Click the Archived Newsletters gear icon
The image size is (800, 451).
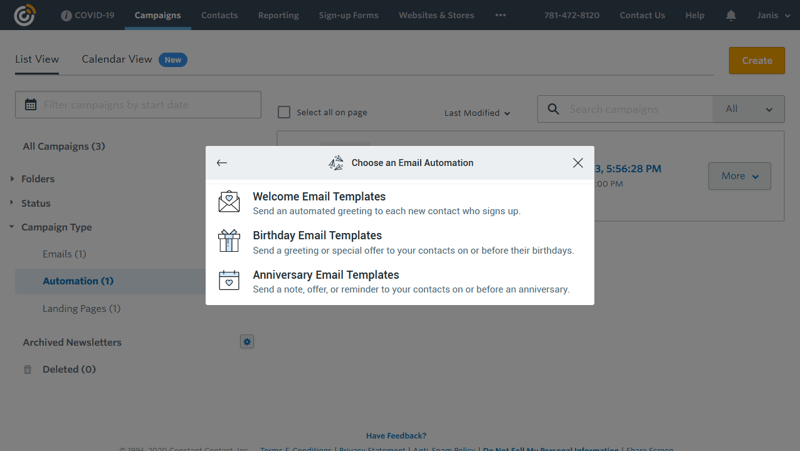[x=247, y=342]
